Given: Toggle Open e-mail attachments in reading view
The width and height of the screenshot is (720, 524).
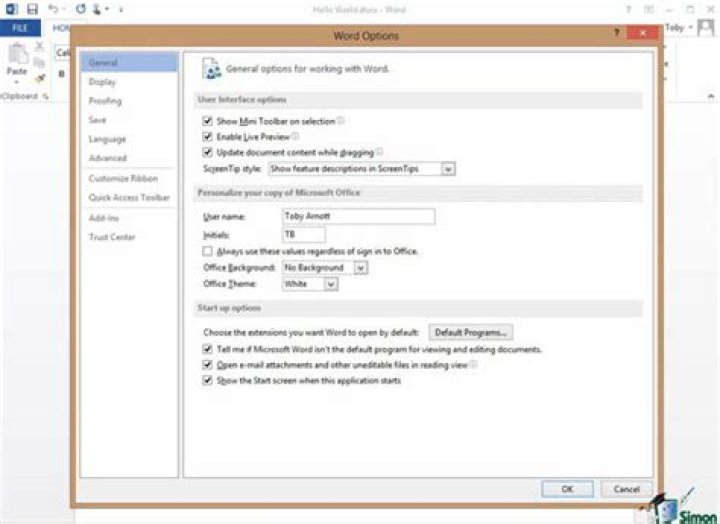Looking at the screenshot, I should click(207, 365).
